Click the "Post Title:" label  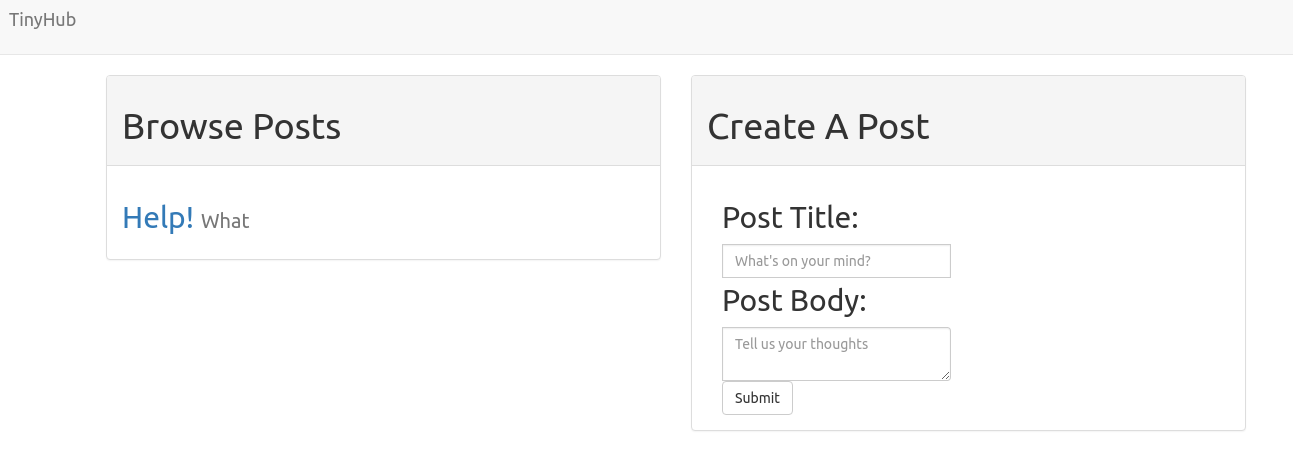[790, 217]
